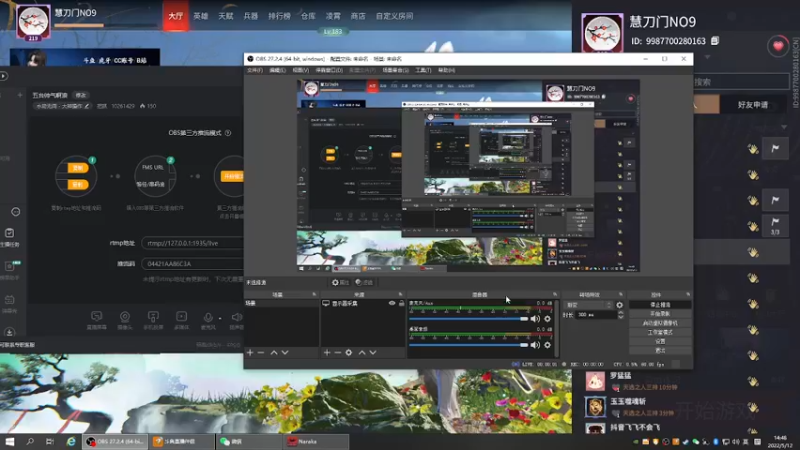The width and height of the screenshot is (800, 450).
Task: Open the scene transition type dropdown
Action: click(588, 305)
